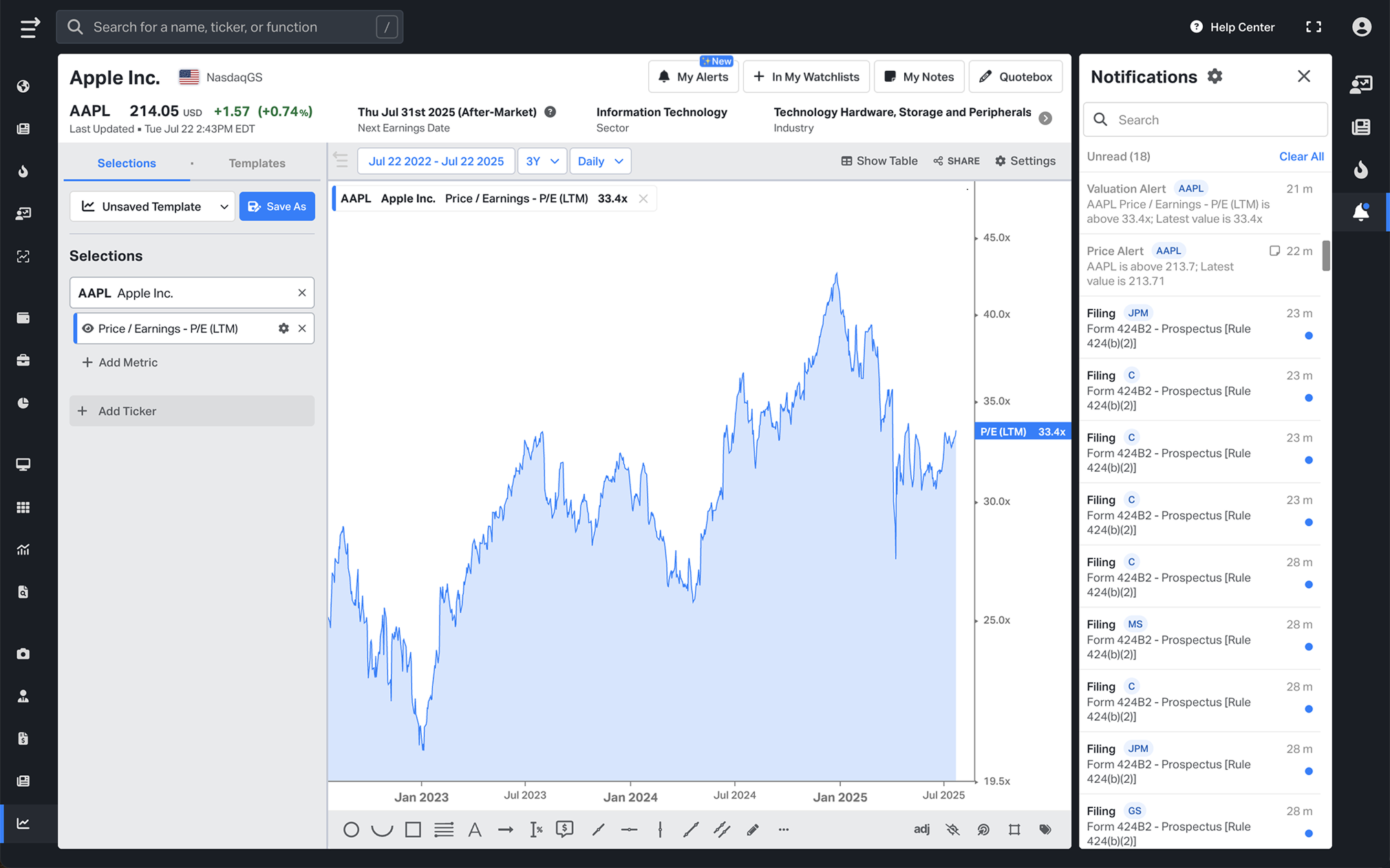Focus the name or ticker search bar
This screenshot has height=868, width=1390.
[x=230, y=27]
